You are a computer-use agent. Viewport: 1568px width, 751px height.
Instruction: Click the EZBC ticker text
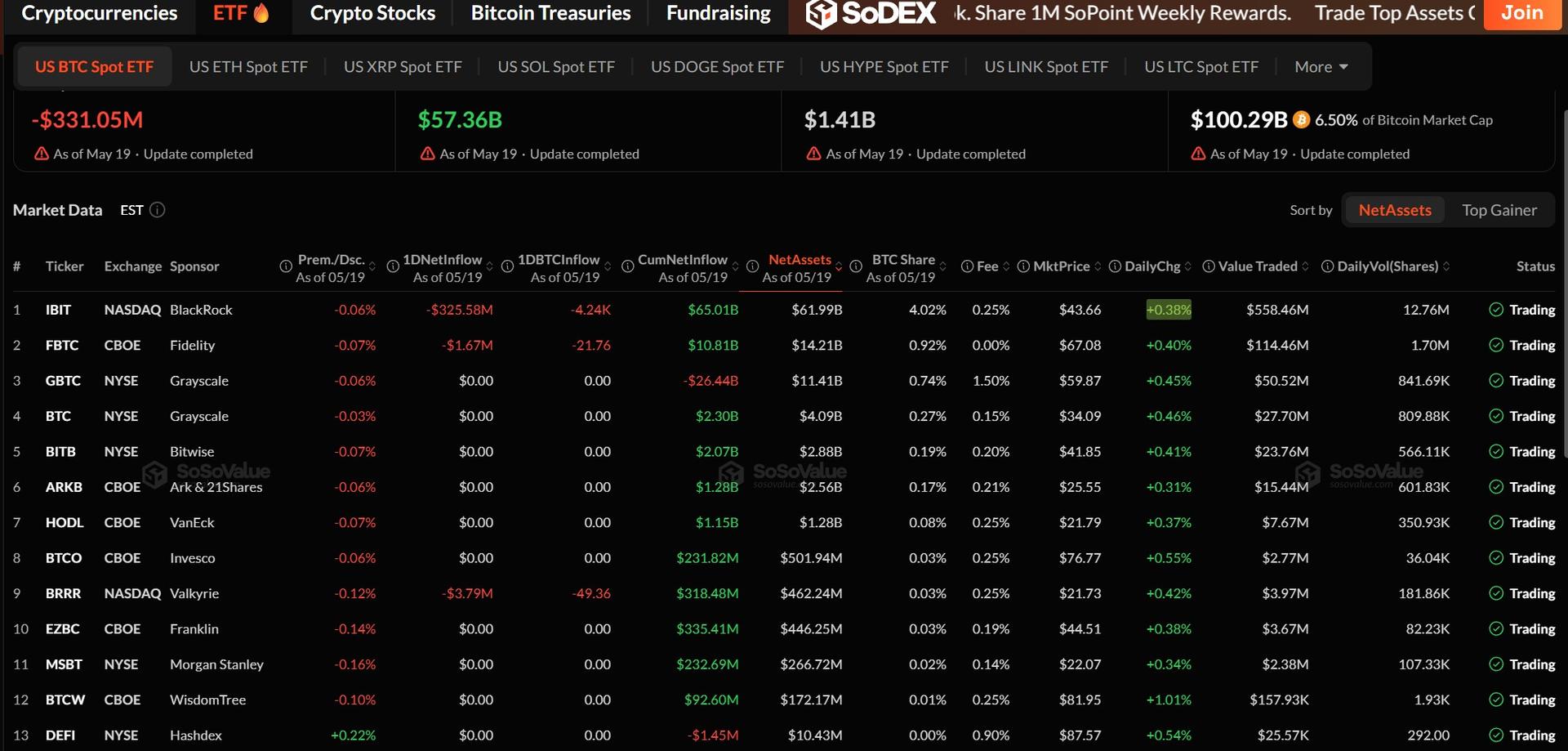point(63,628)
